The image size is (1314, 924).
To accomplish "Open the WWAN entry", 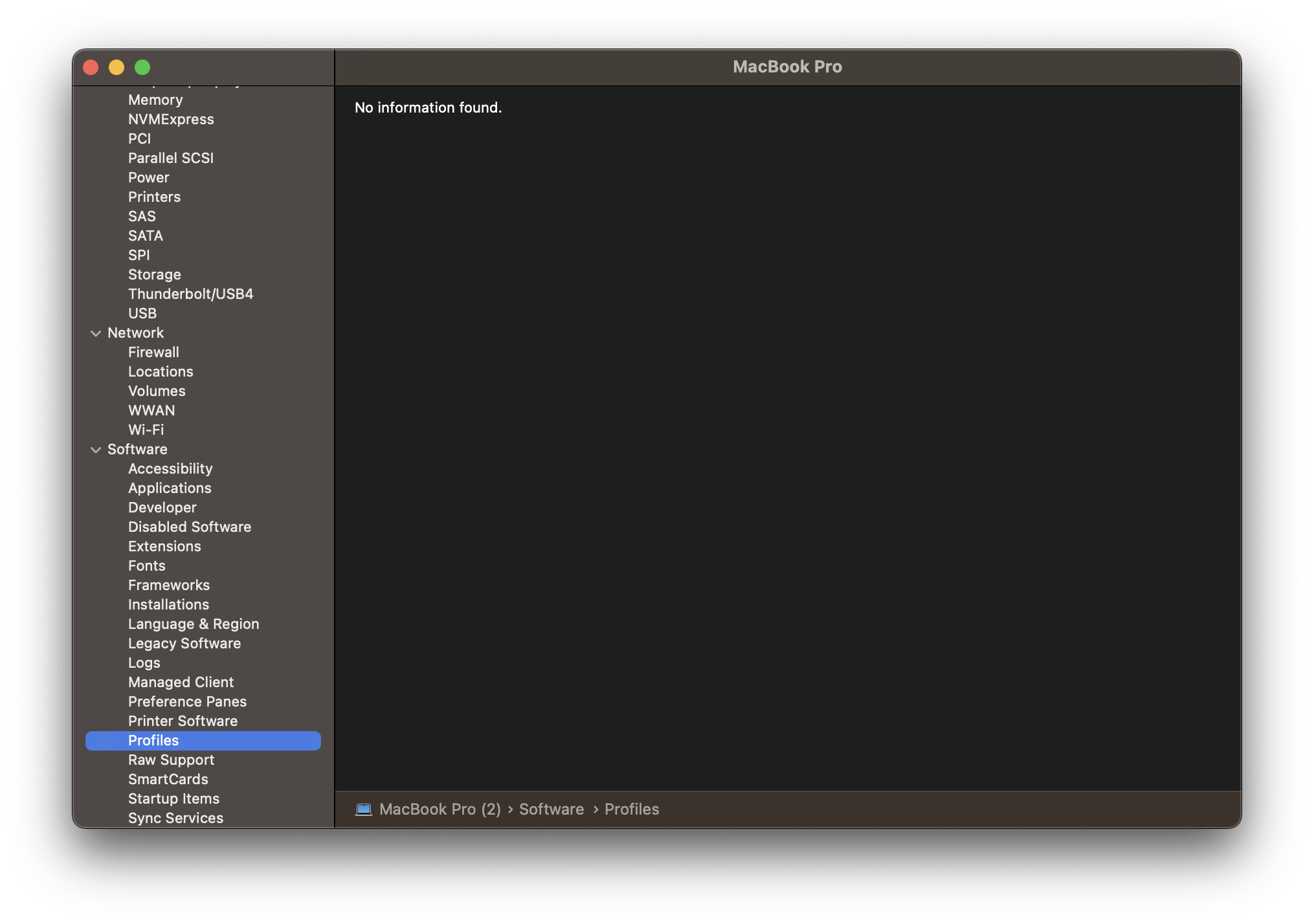I will click(x=151, y=410).
